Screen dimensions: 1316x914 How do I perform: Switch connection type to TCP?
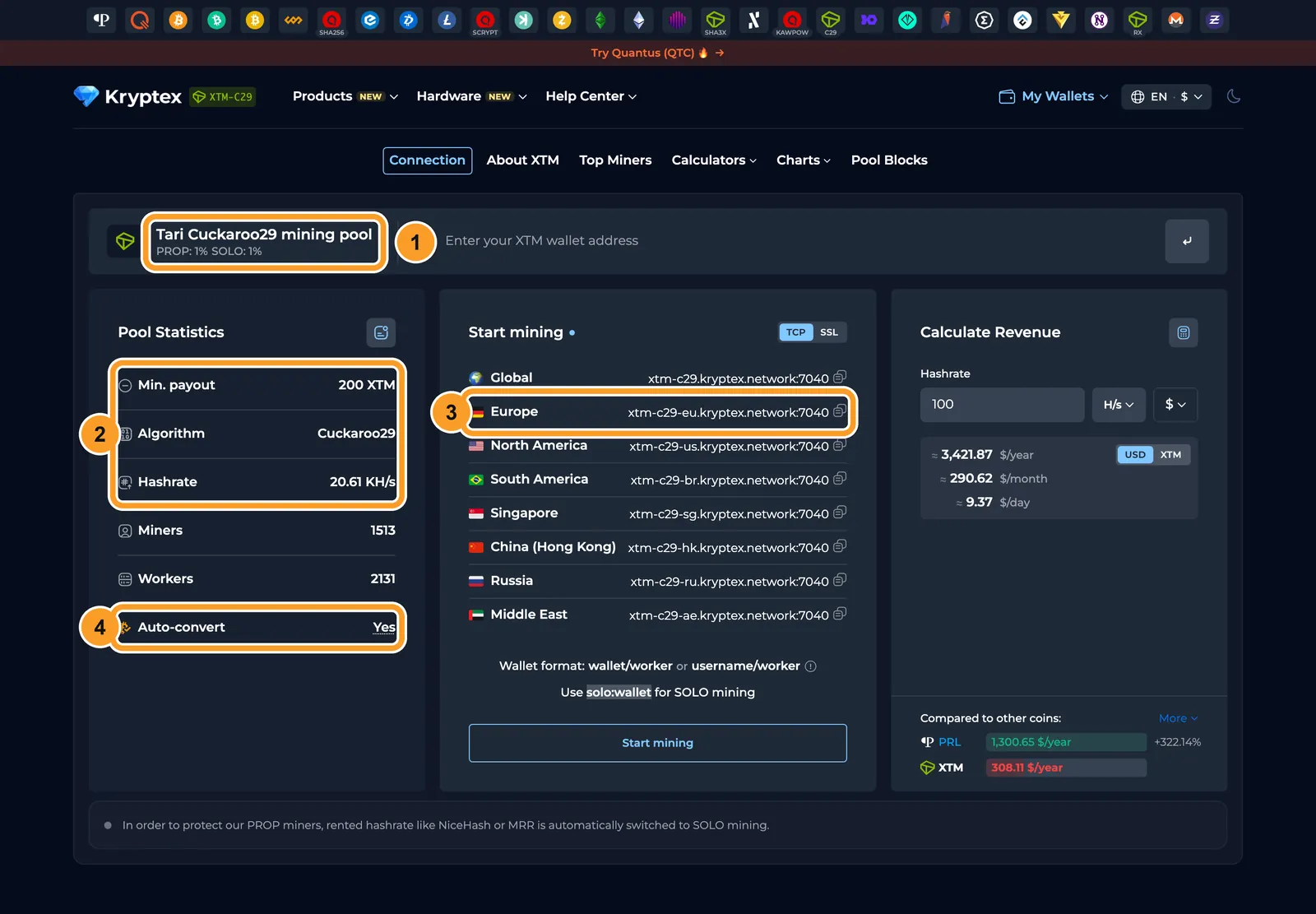point(795,332)
